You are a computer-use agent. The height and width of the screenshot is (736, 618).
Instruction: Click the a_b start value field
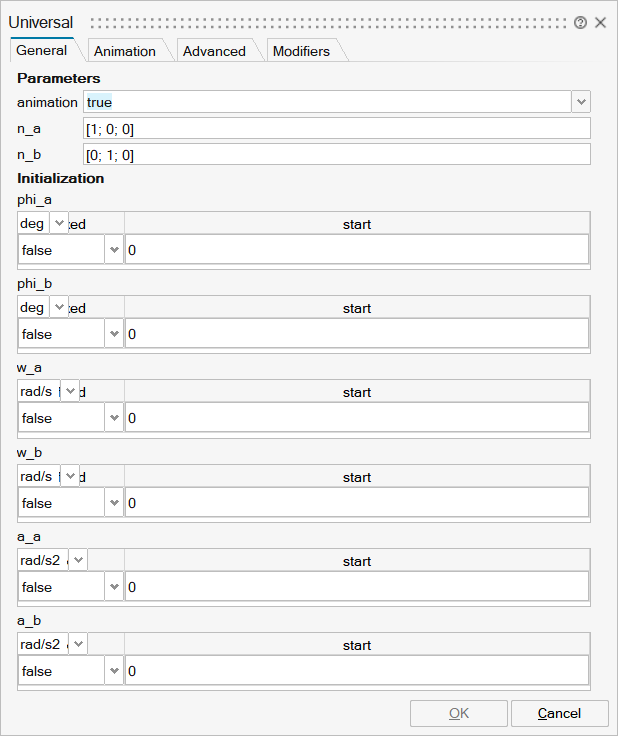click(x=357, y=671)
